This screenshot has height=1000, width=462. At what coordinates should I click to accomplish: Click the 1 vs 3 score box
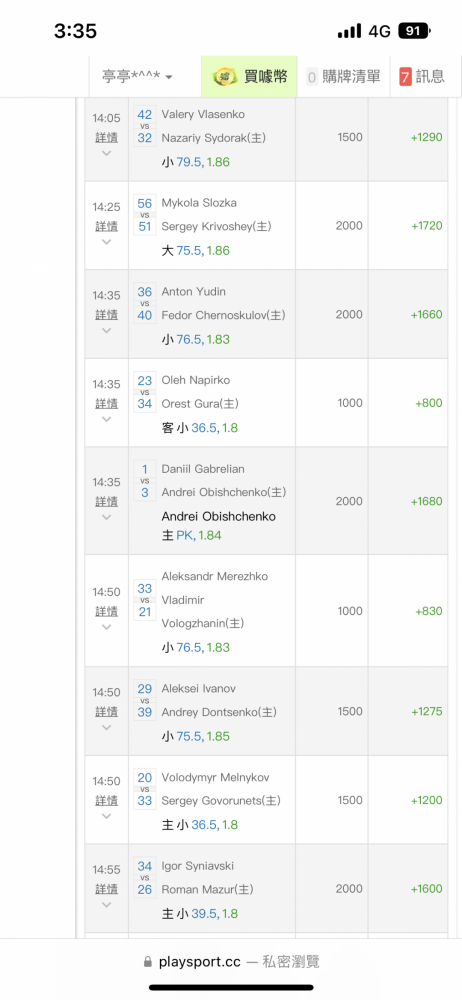145,481
